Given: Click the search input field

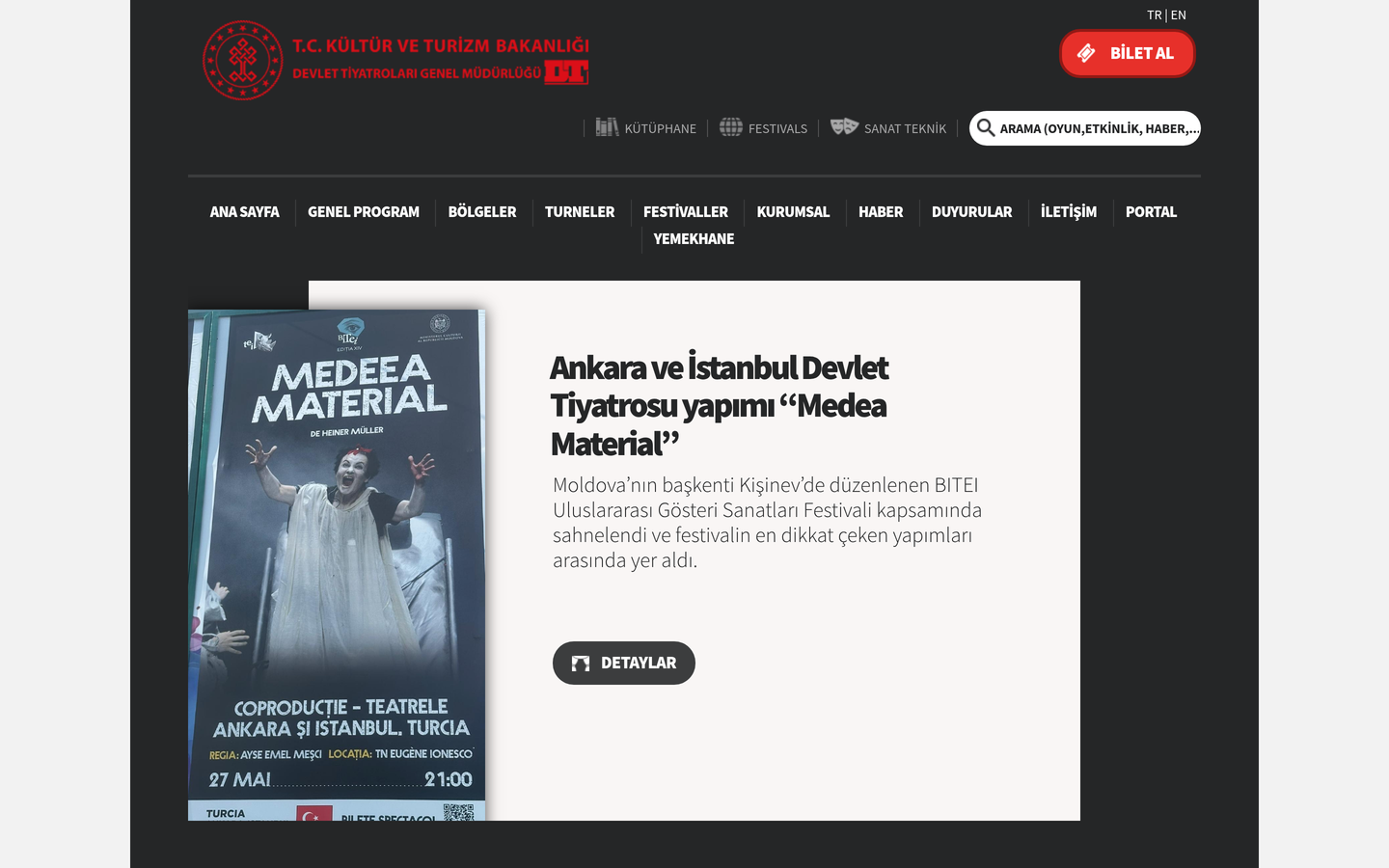Looking at the screenshot, I should (1085, 128).
